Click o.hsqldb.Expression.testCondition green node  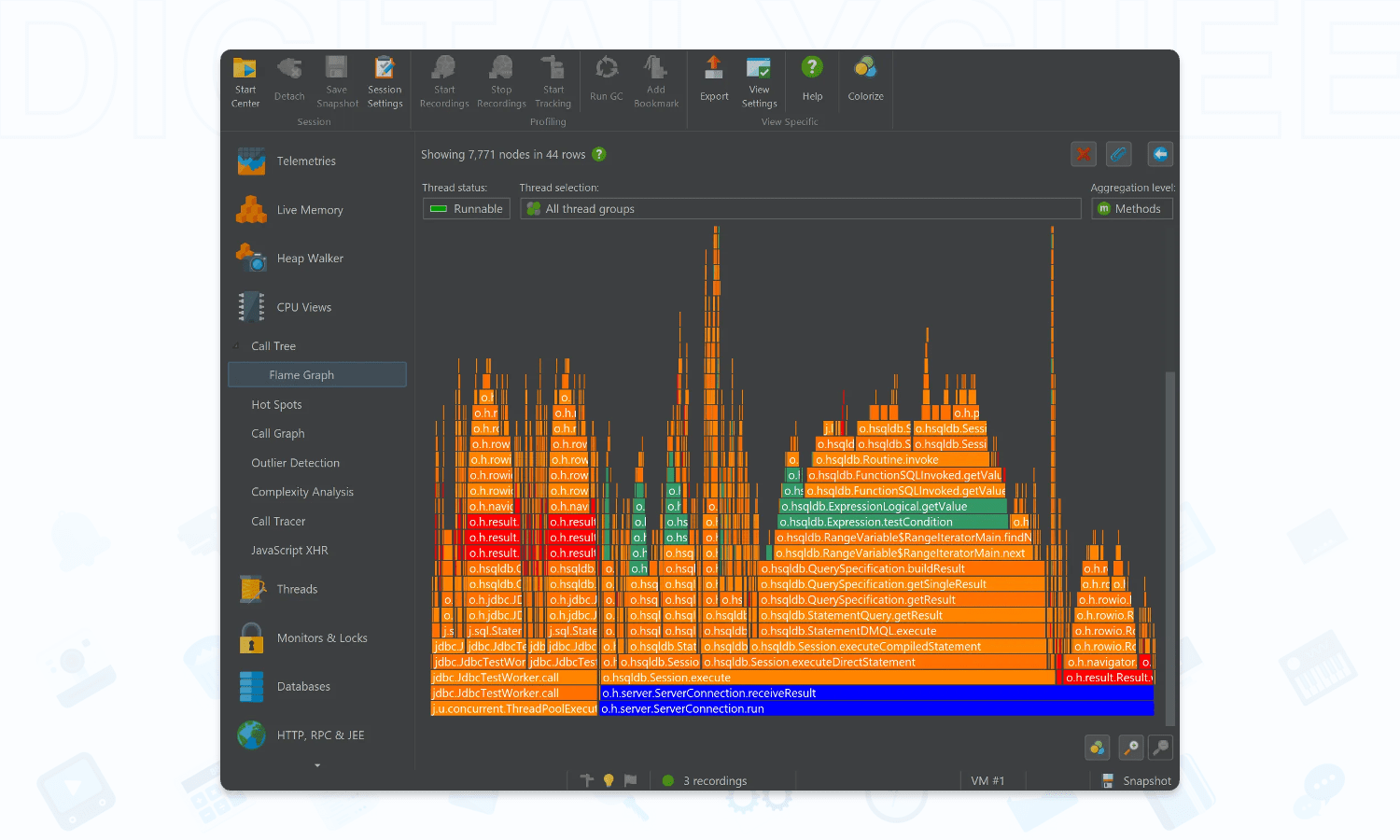[x=893, y=522]
